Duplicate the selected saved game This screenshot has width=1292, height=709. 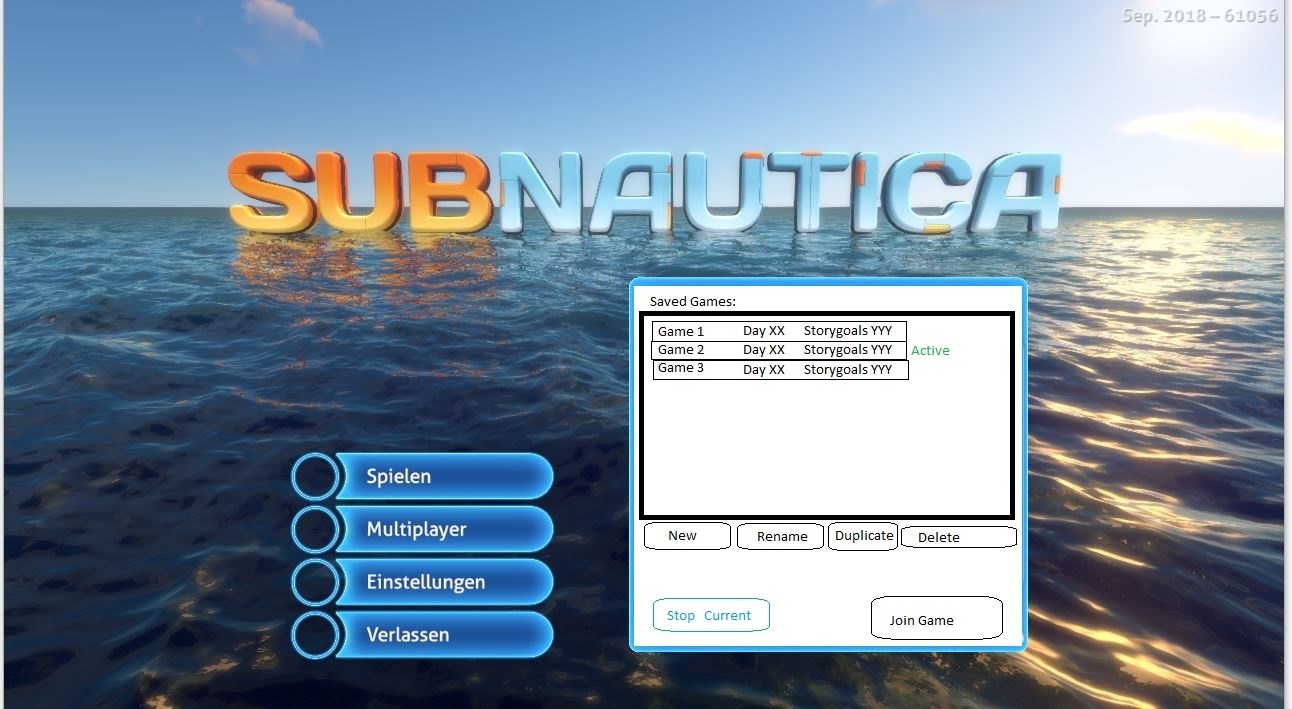click(x=862, y=535)
